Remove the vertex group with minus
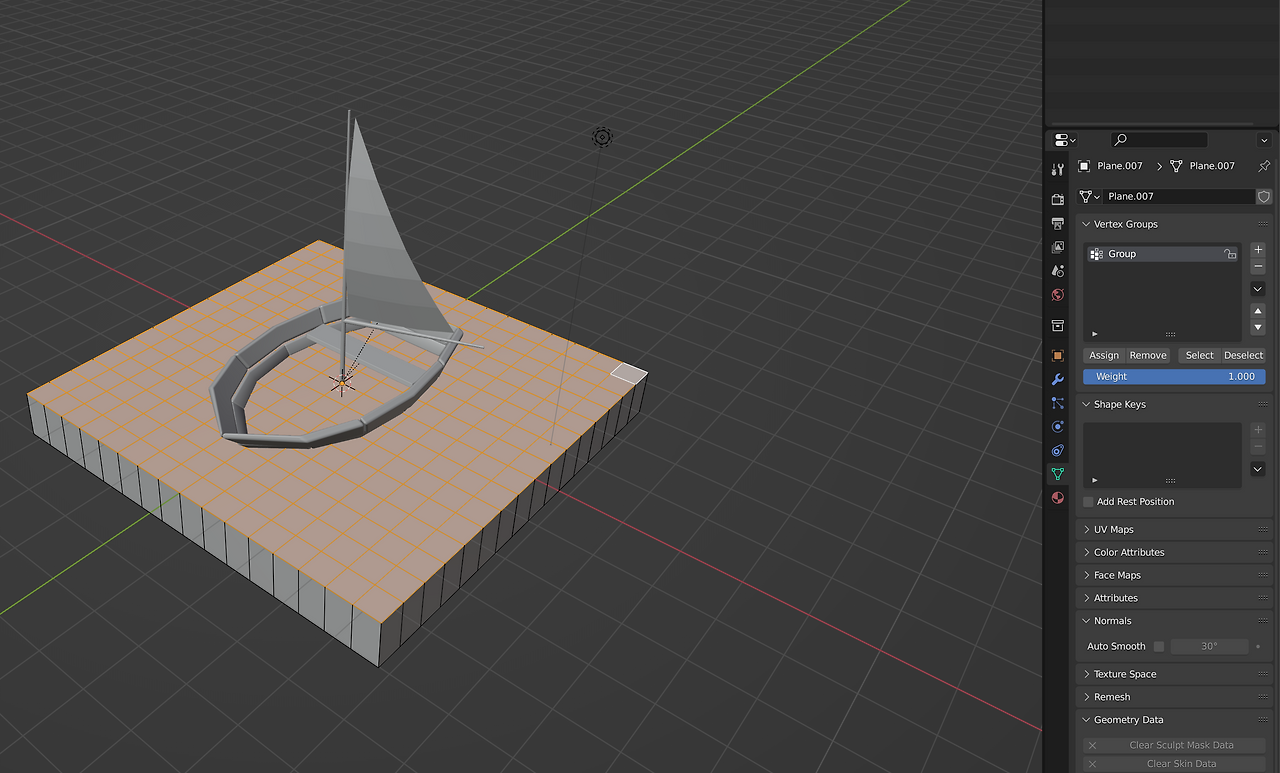Viewport: 1280px width, 773px height. [1258, 267]
